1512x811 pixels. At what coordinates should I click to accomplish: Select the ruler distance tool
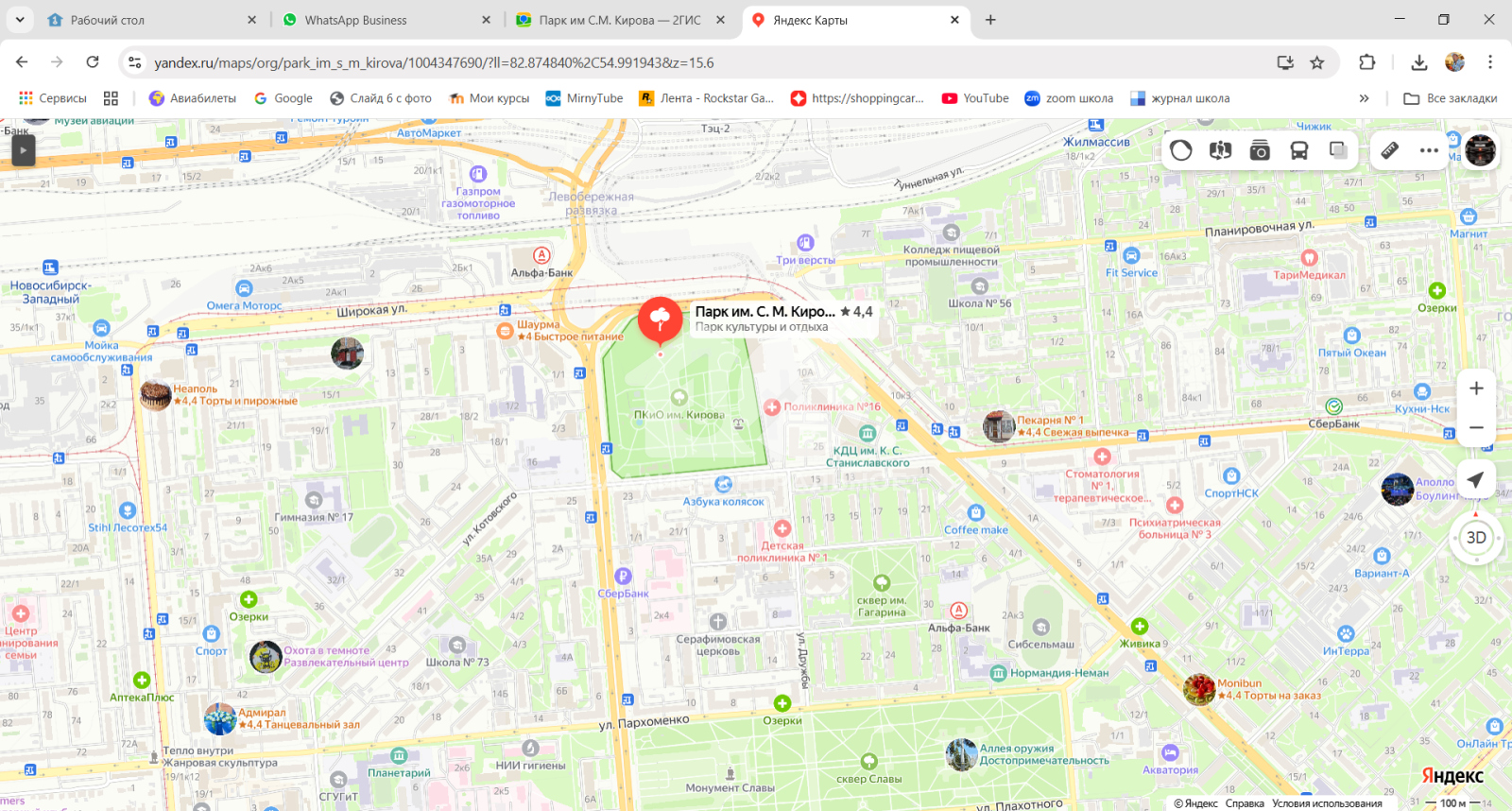coord(1390,150)
